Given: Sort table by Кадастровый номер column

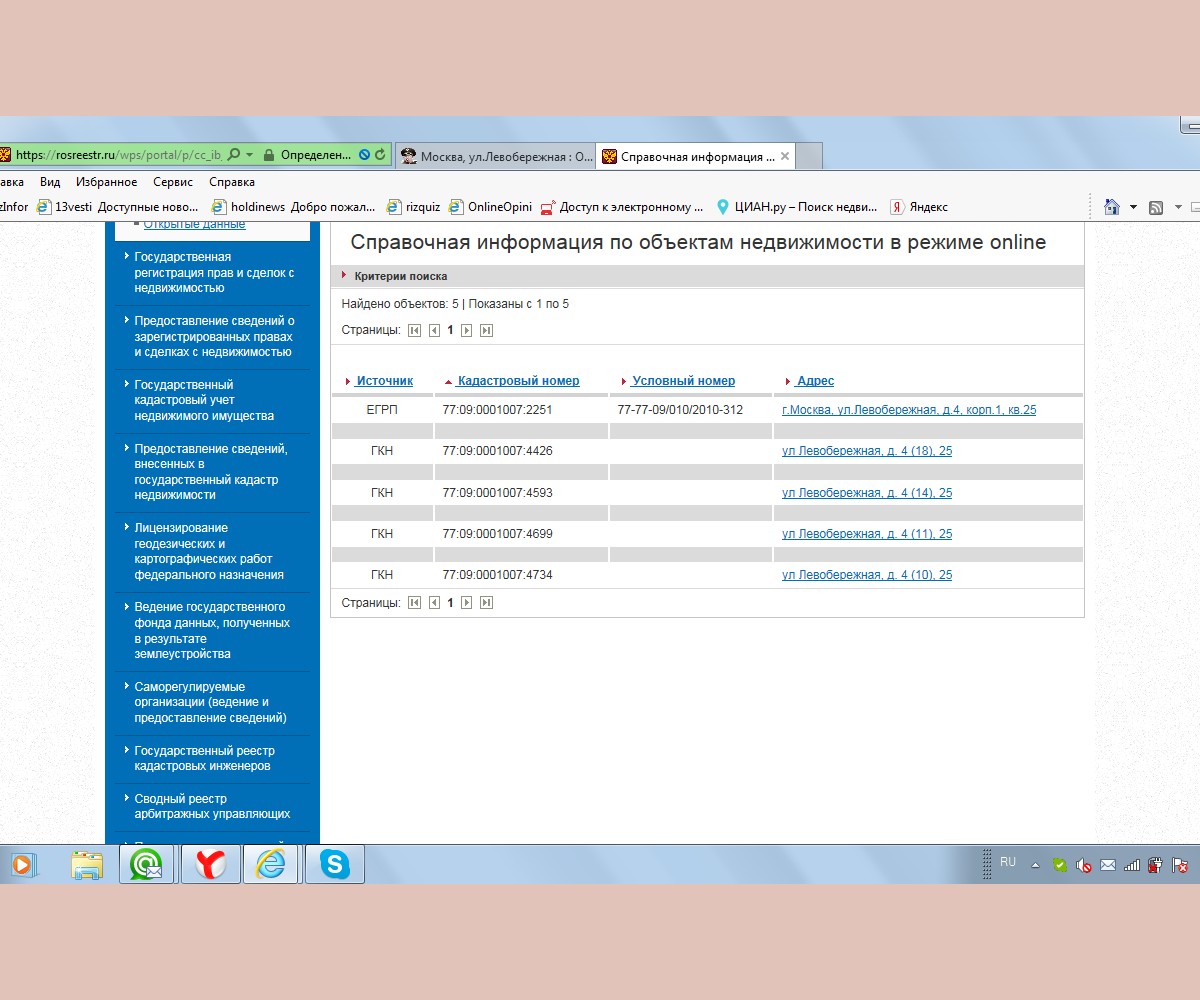Looking at the screenshot, I should (517, 381).
